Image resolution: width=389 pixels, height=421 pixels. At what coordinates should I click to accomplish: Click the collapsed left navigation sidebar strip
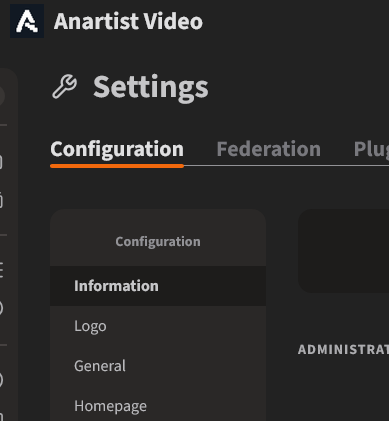pos(9,245)
